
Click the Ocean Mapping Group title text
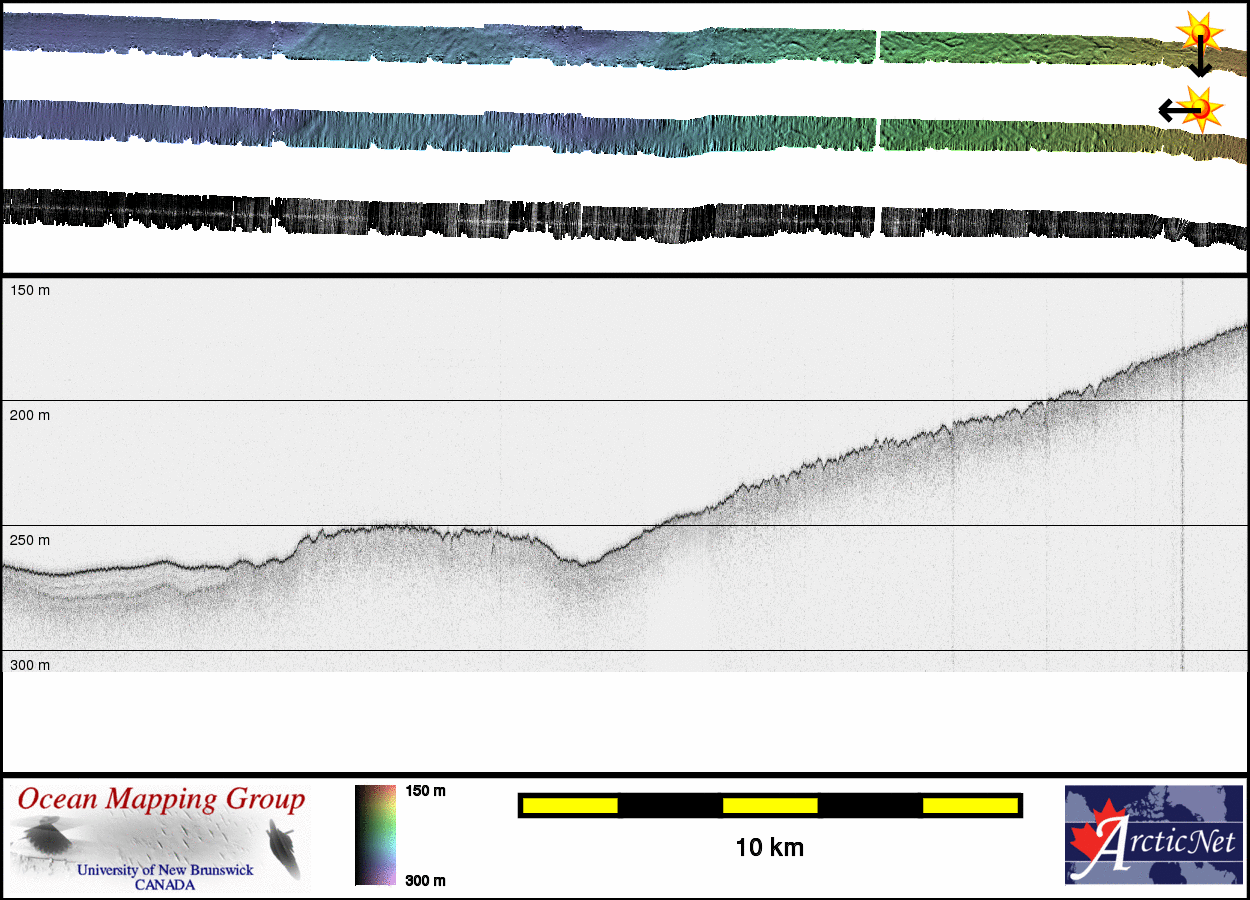(x=161, y=799)
